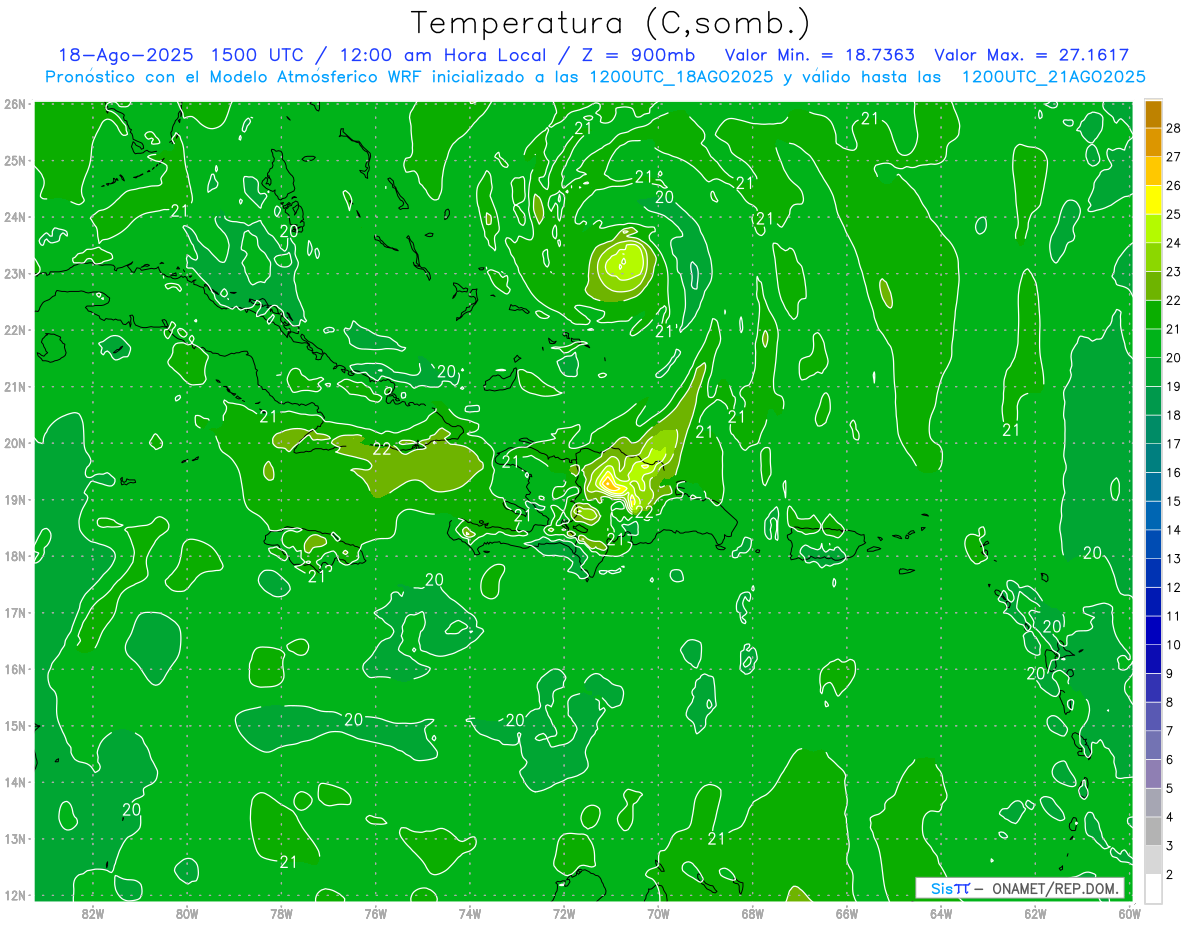This screenshot has height=927, width=1200.
Task: Click the bright yellow swatch on temperature scale
Action: point(1153,200)
